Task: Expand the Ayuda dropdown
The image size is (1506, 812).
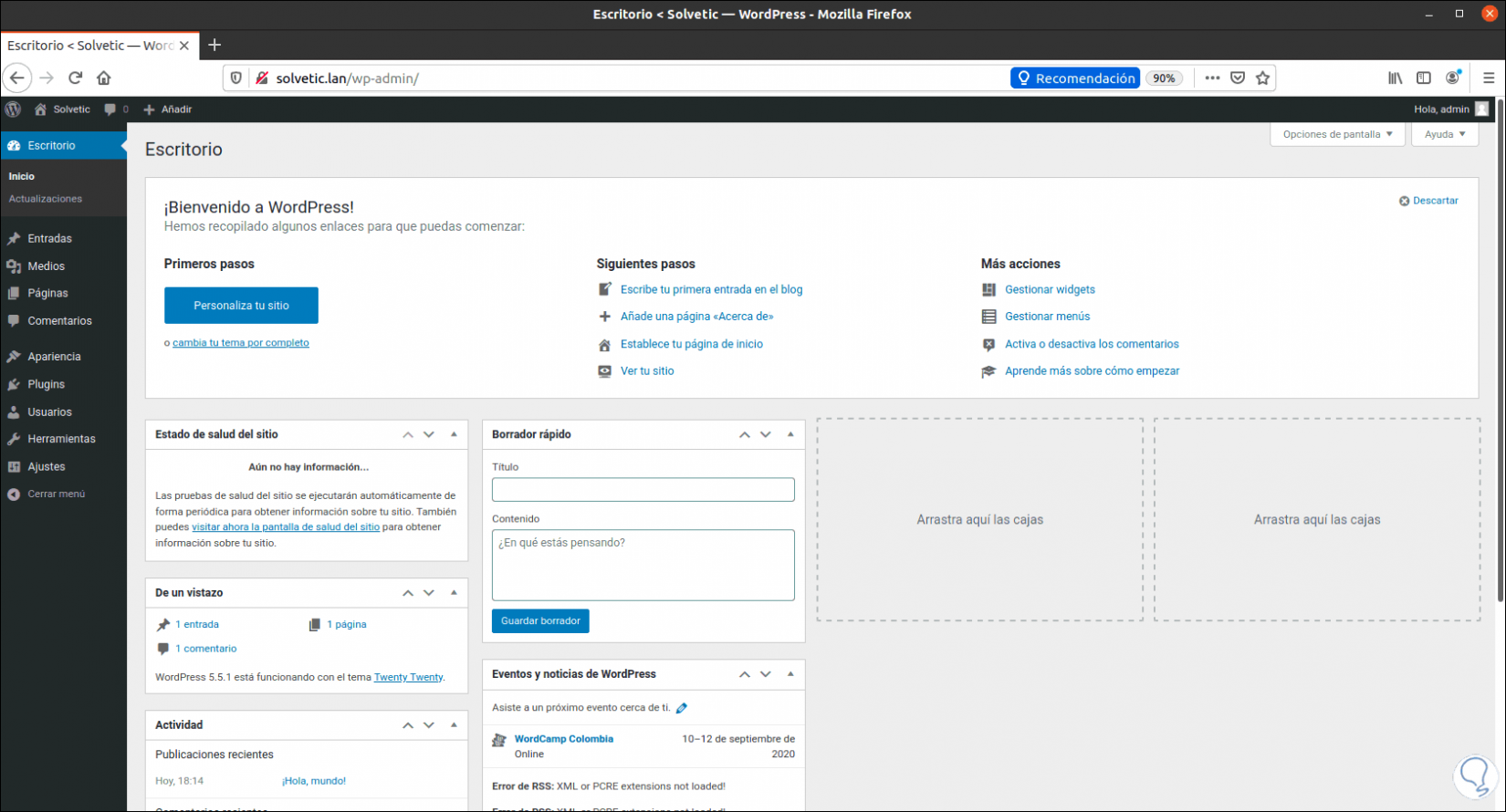Action: pos(1445,134)
